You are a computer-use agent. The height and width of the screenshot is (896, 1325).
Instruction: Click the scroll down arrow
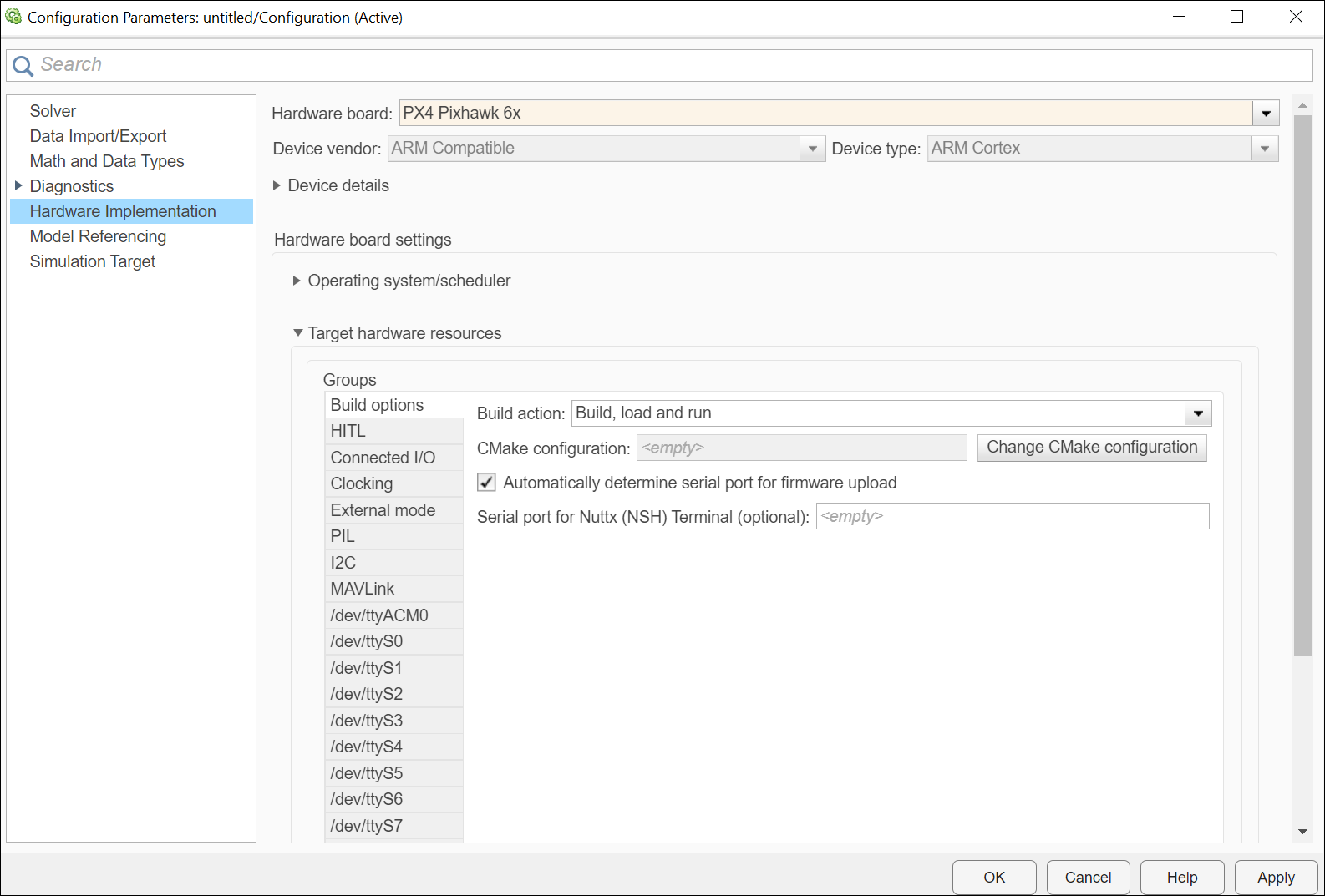point(1302,832)
